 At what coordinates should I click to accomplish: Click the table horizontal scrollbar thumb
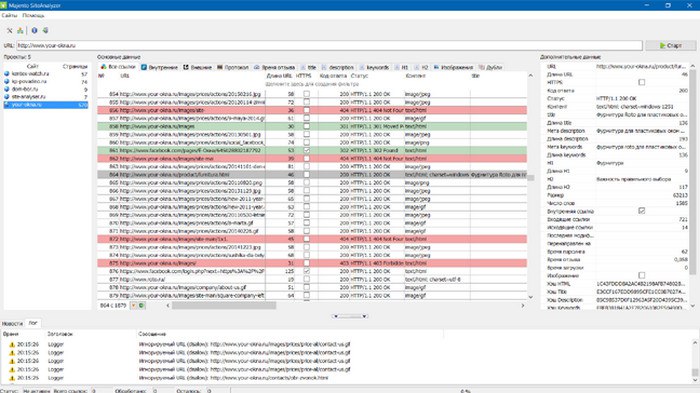224,305
